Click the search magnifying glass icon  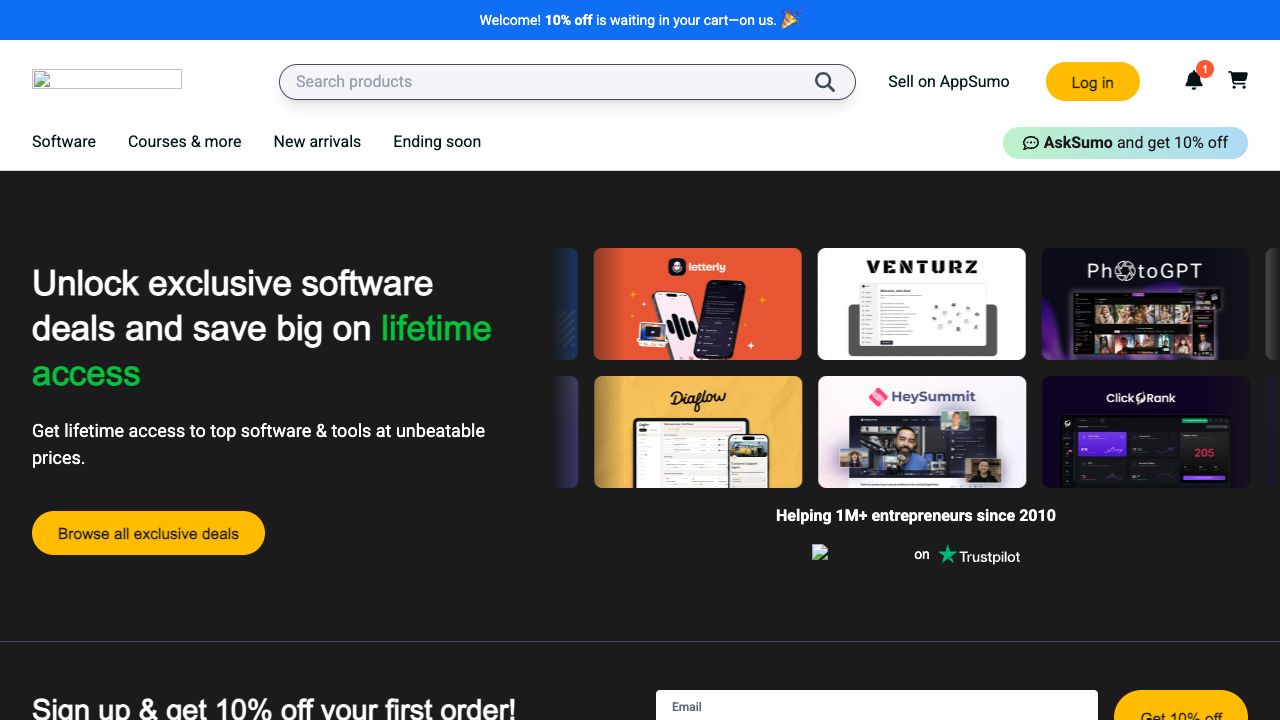click(824, 82)
